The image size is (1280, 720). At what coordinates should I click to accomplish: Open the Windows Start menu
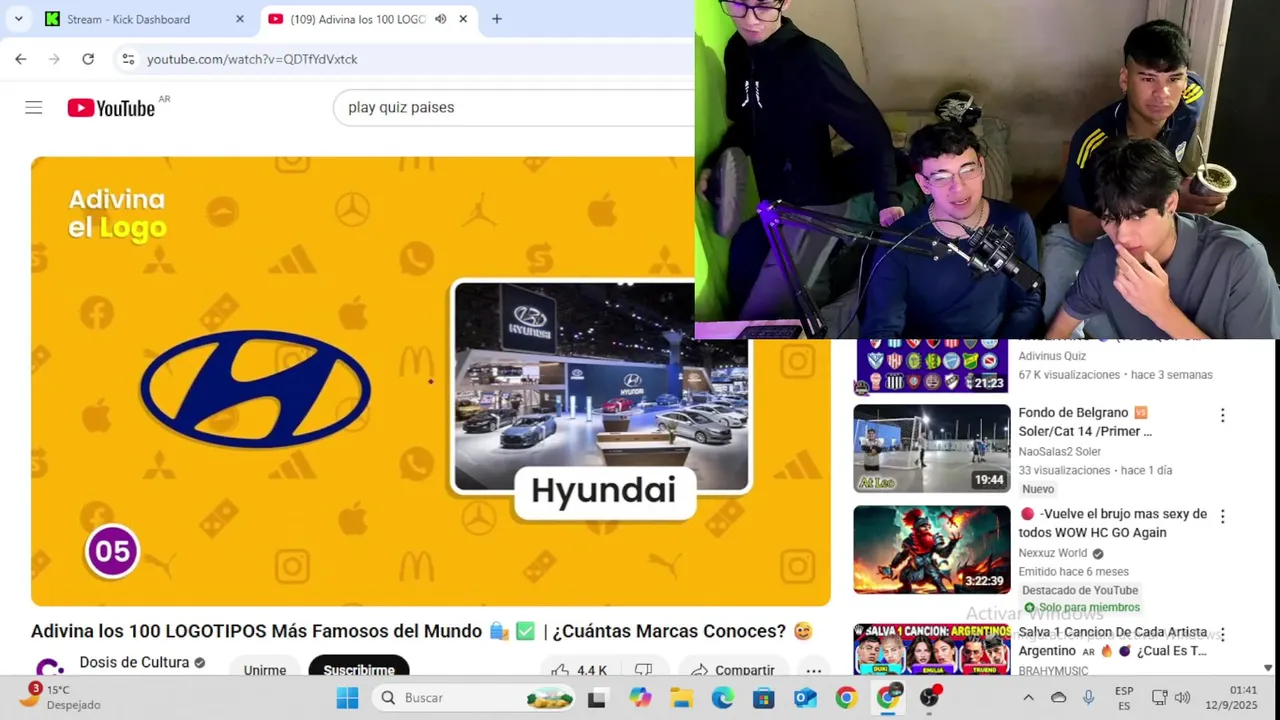point(347,698)
